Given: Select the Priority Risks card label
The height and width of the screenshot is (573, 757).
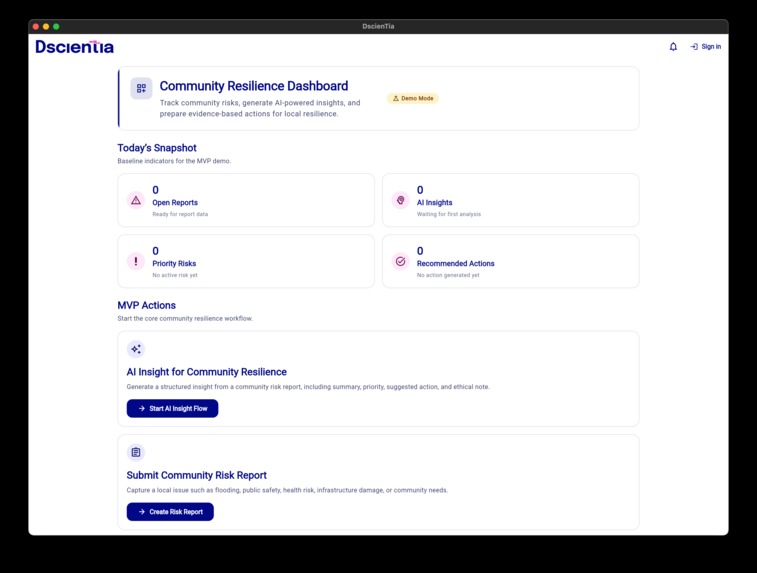Looking at the screenshot, I should [174, 264].
